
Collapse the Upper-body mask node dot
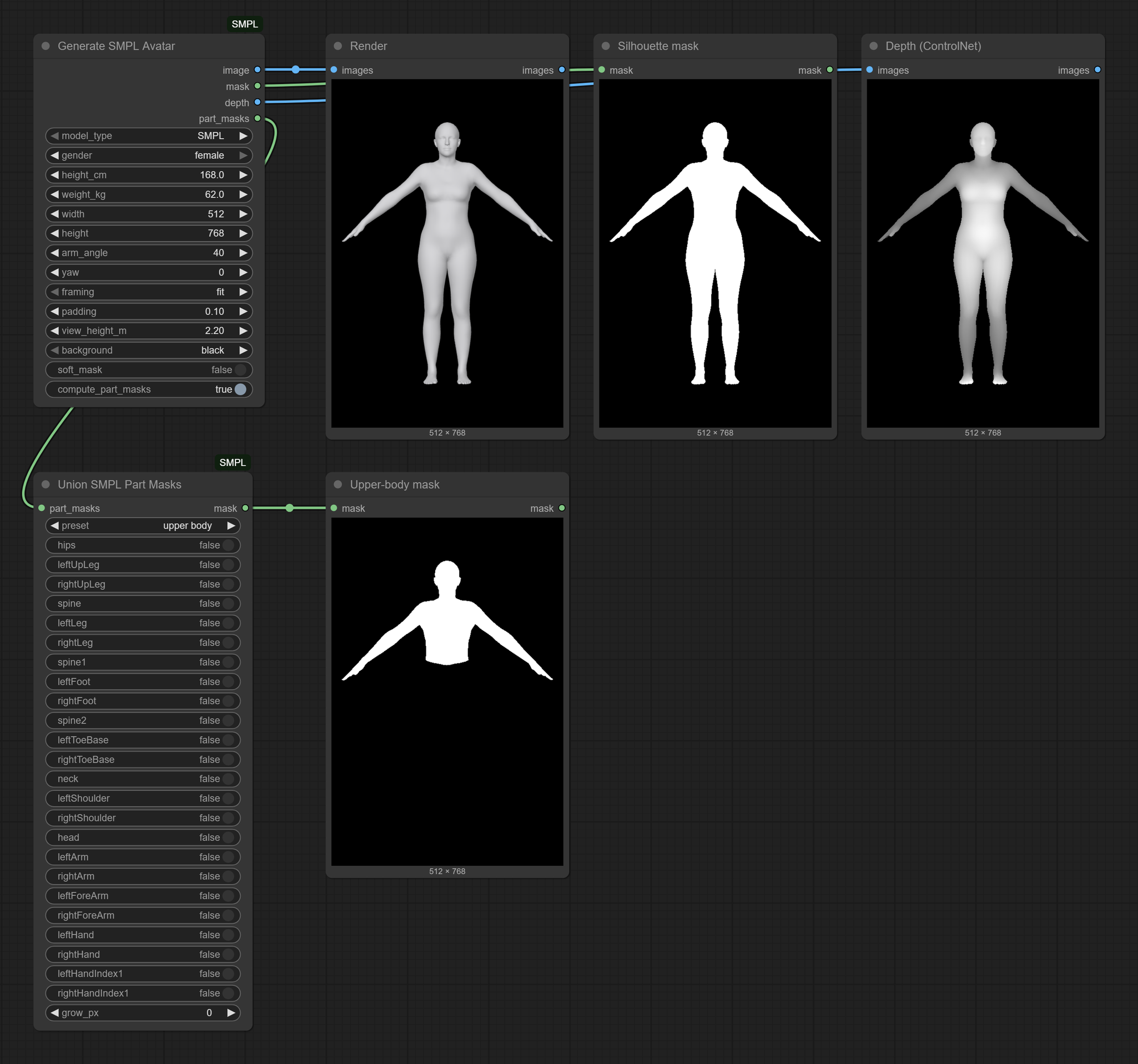(338, 484)
